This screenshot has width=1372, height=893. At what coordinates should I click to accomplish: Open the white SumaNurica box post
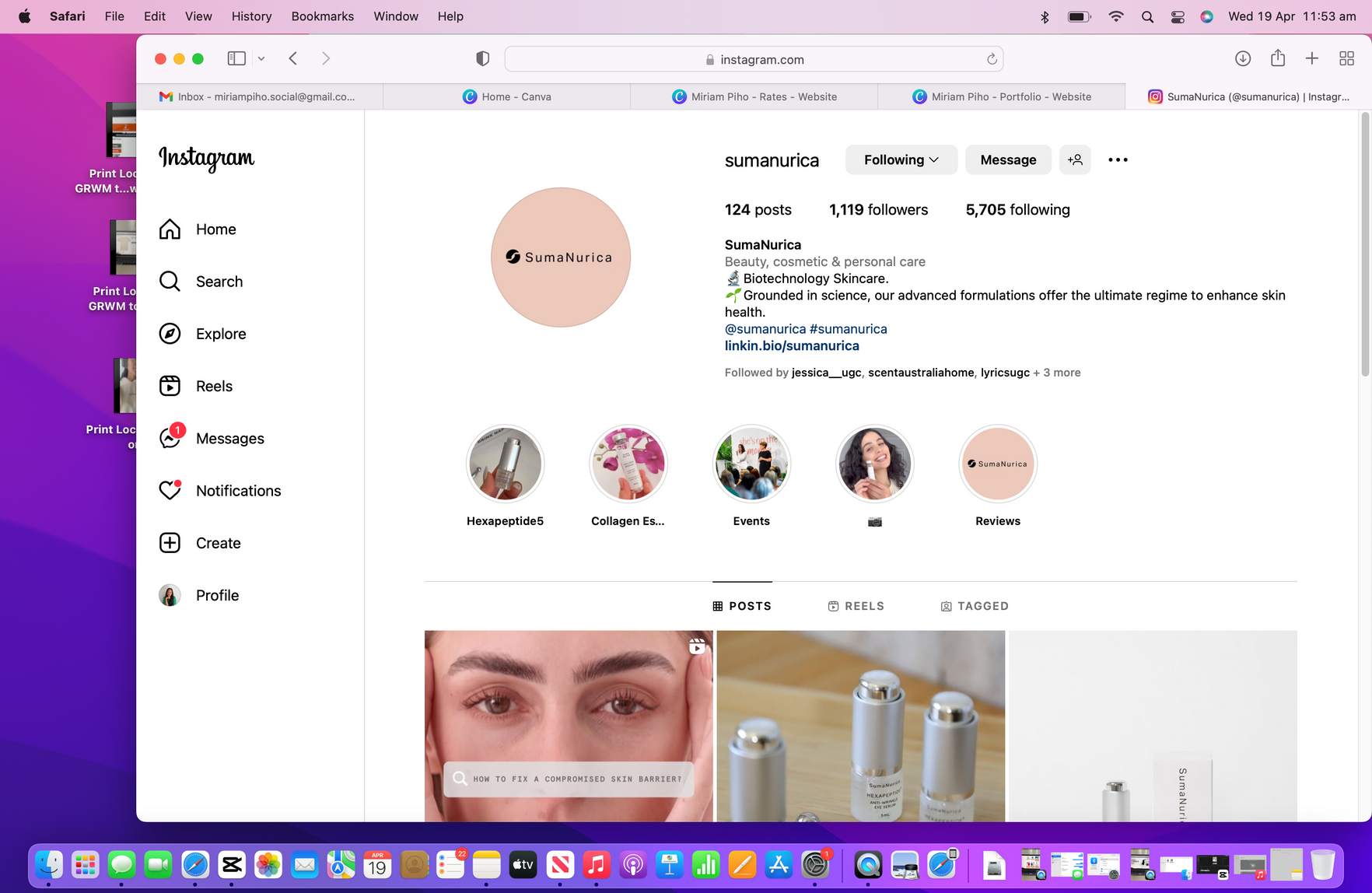pyautogui.click(x=1153, y=726)
